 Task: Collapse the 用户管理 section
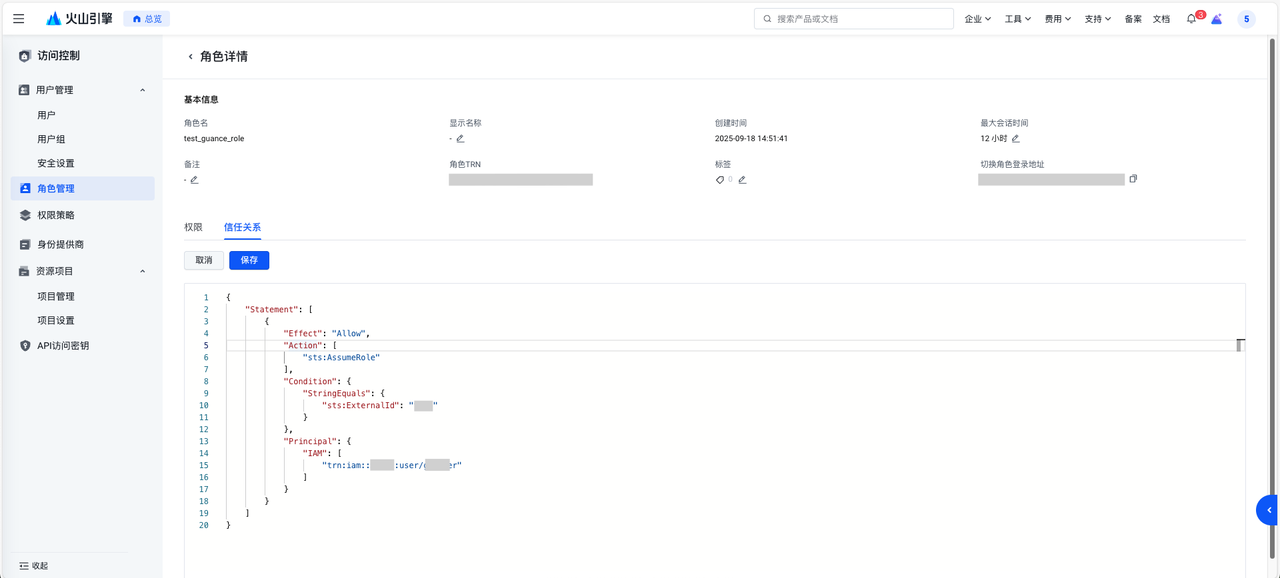click(142, 90)
